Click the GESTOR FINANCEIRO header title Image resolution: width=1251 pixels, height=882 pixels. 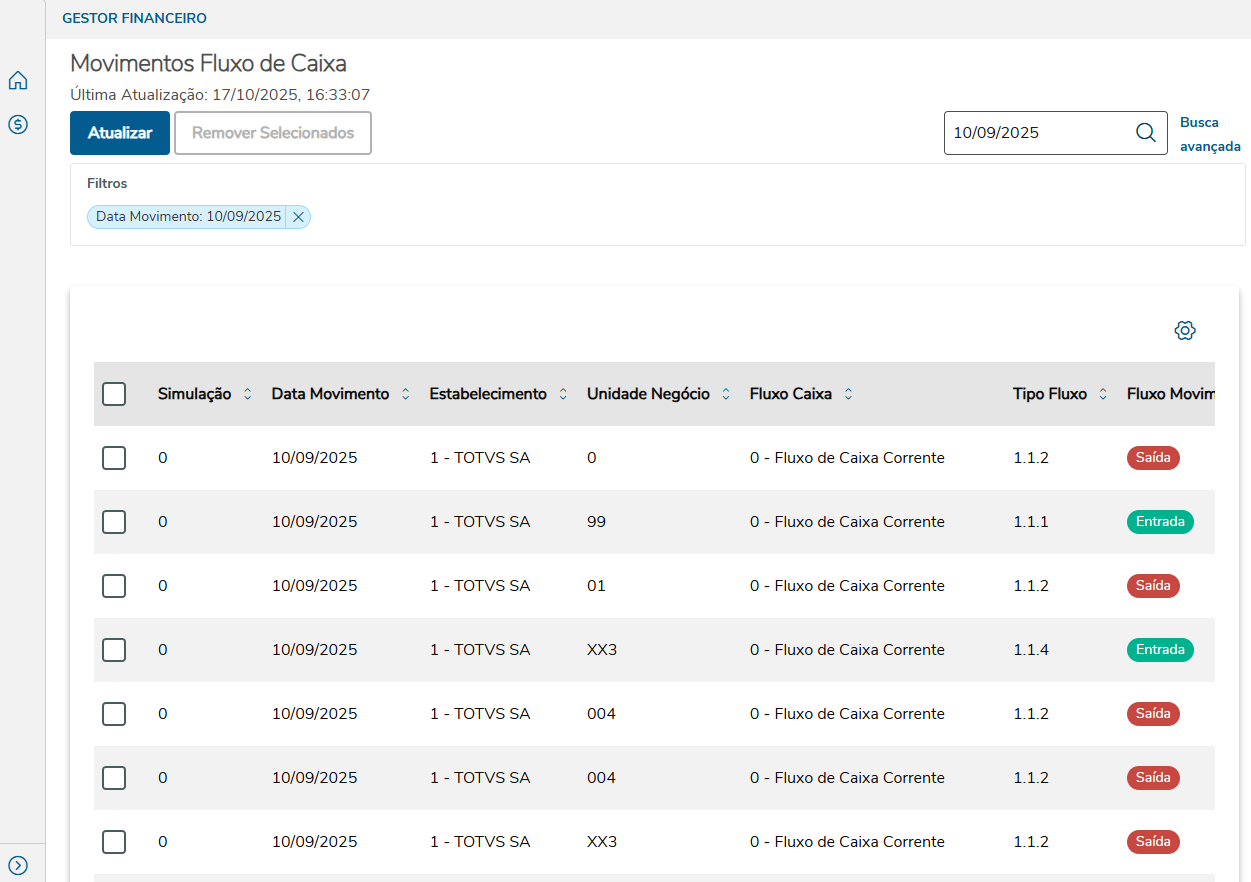134,18
